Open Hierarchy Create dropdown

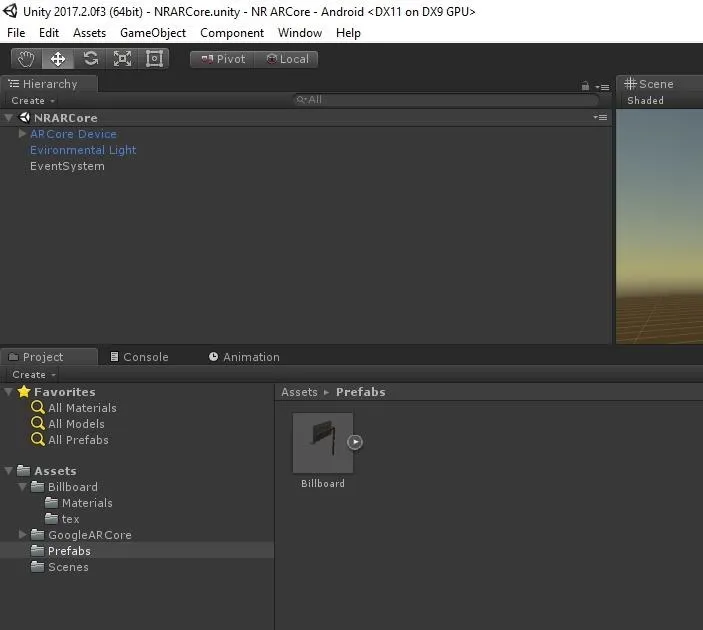(33, 100)
